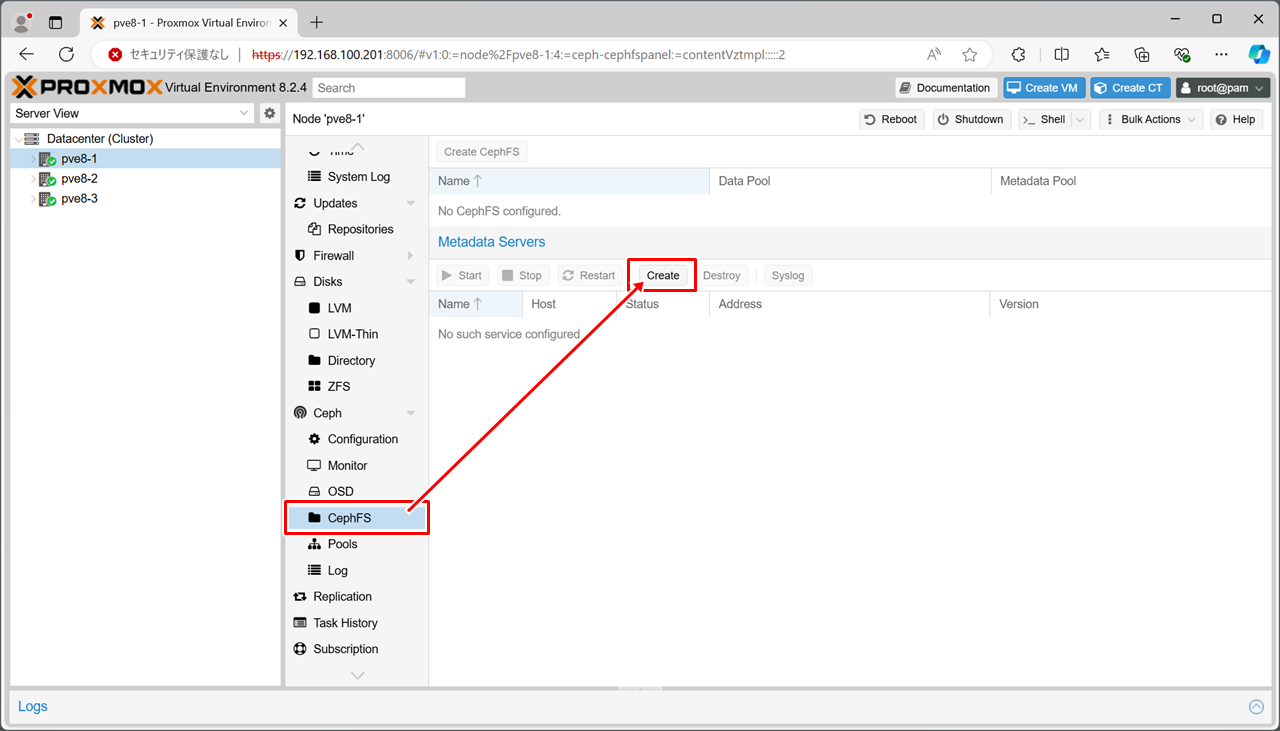Click the Create VM button

pyautogui.click(x=1043, y=88)
